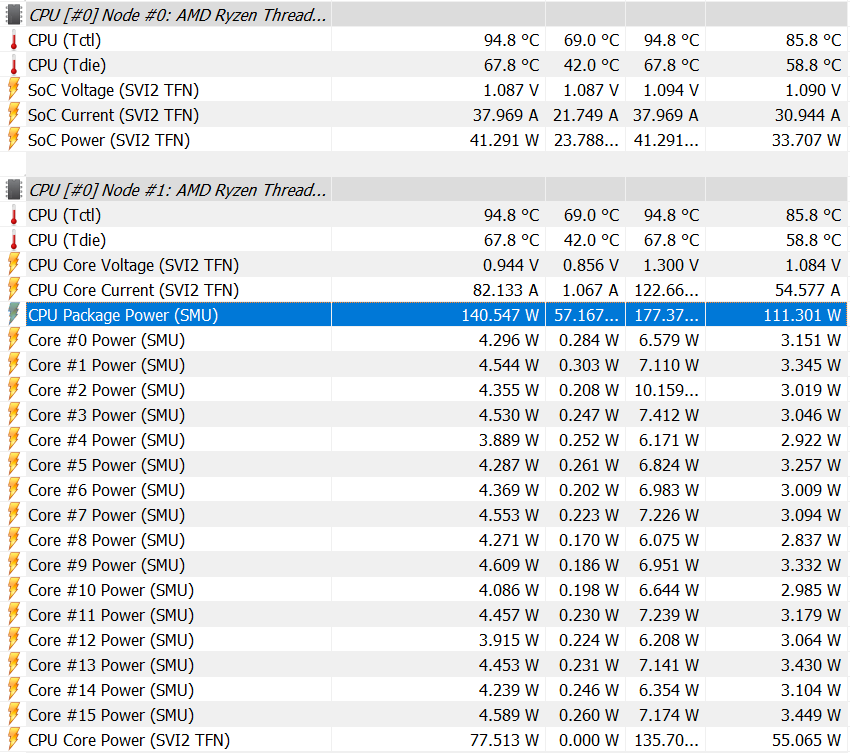The height and width of the screenshot is (753, 850).
Task: Click the gray bolt icon for CPU Package Power
Action: tap(14, 315)
